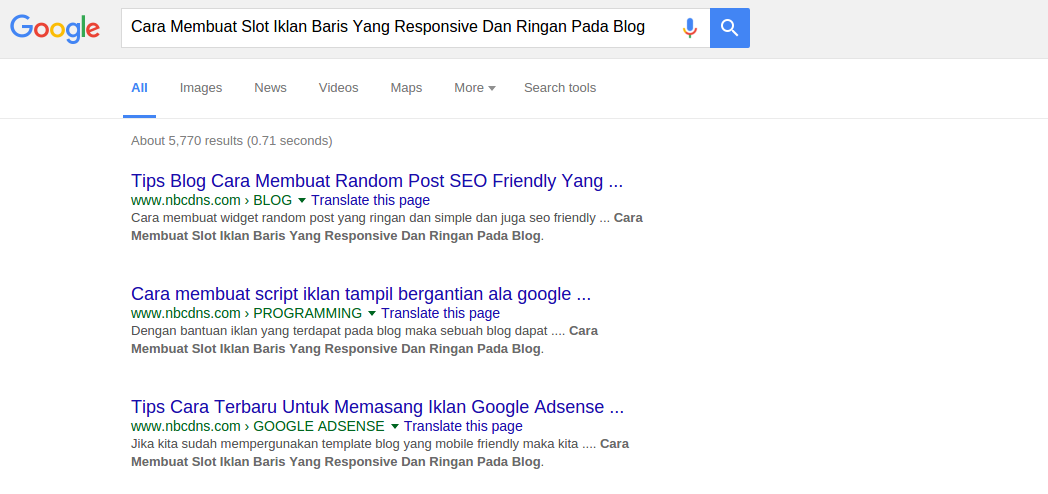Screen dimensions: 1048x494
Task: Expand dropdown arrow beside GOOGLE ADSENSE URL
Action: [395, 427]
